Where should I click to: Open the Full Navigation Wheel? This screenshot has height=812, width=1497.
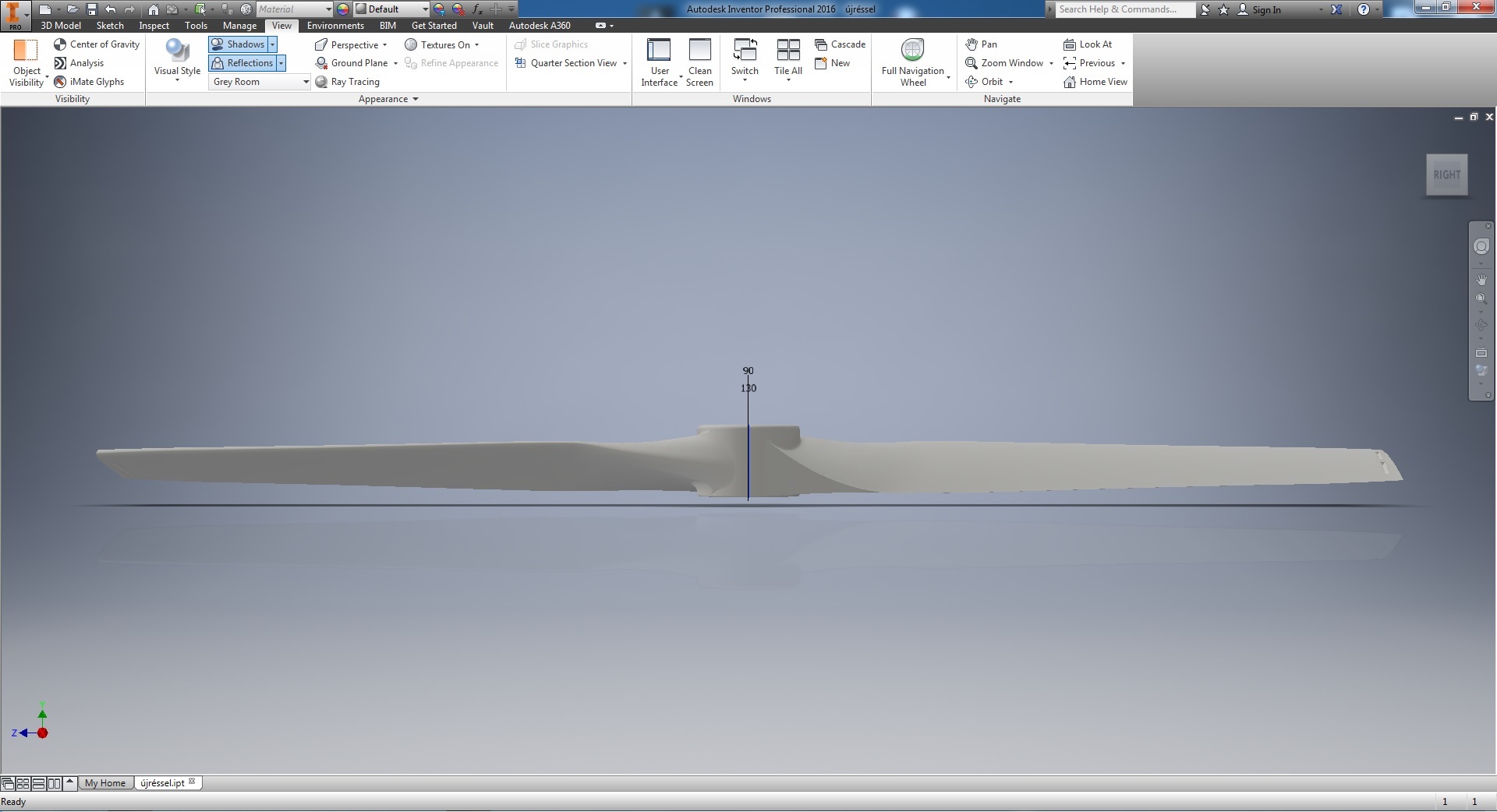(x=913, y=62)
